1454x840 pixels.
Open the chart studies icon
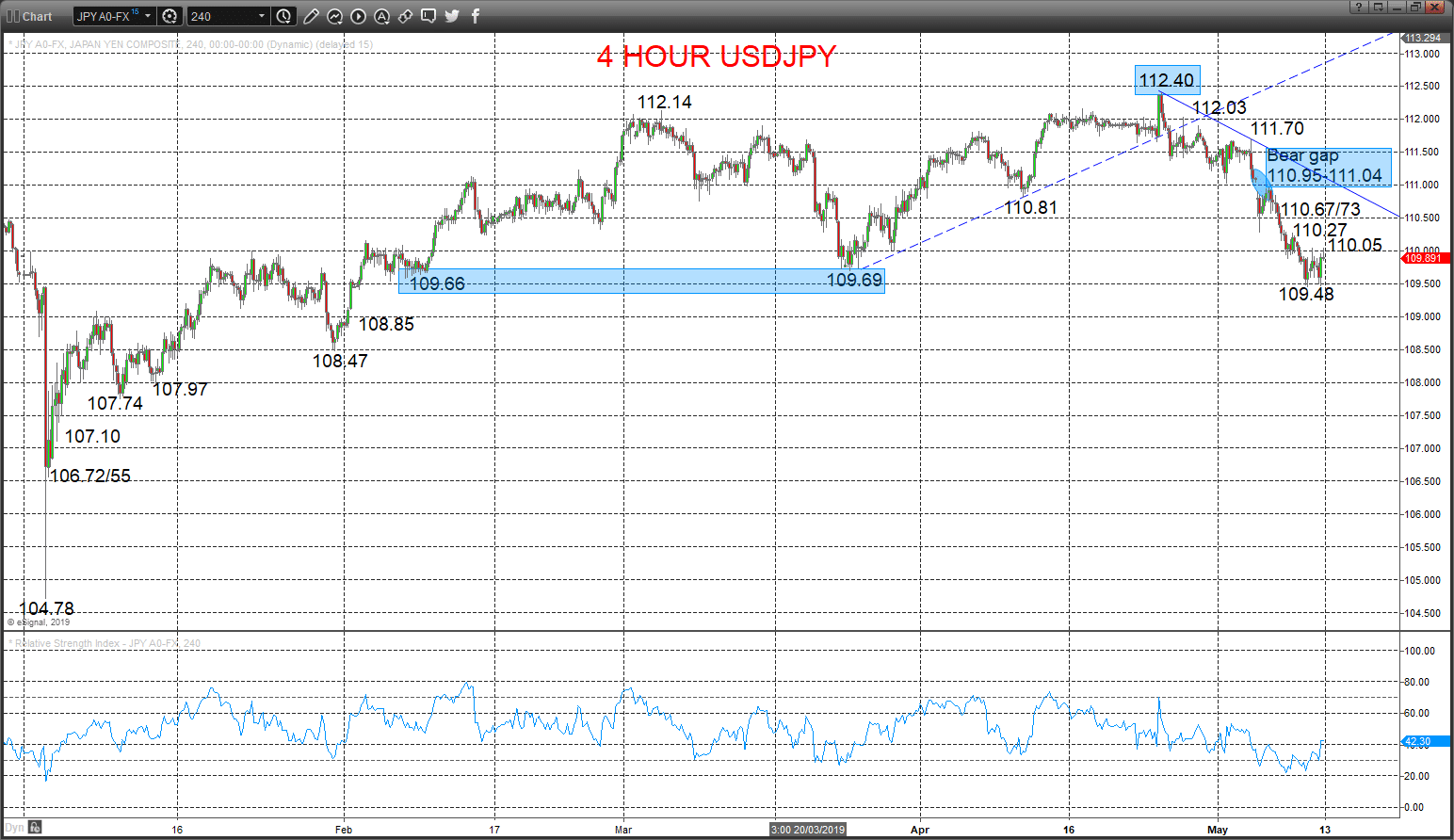[x=335, y=16]
